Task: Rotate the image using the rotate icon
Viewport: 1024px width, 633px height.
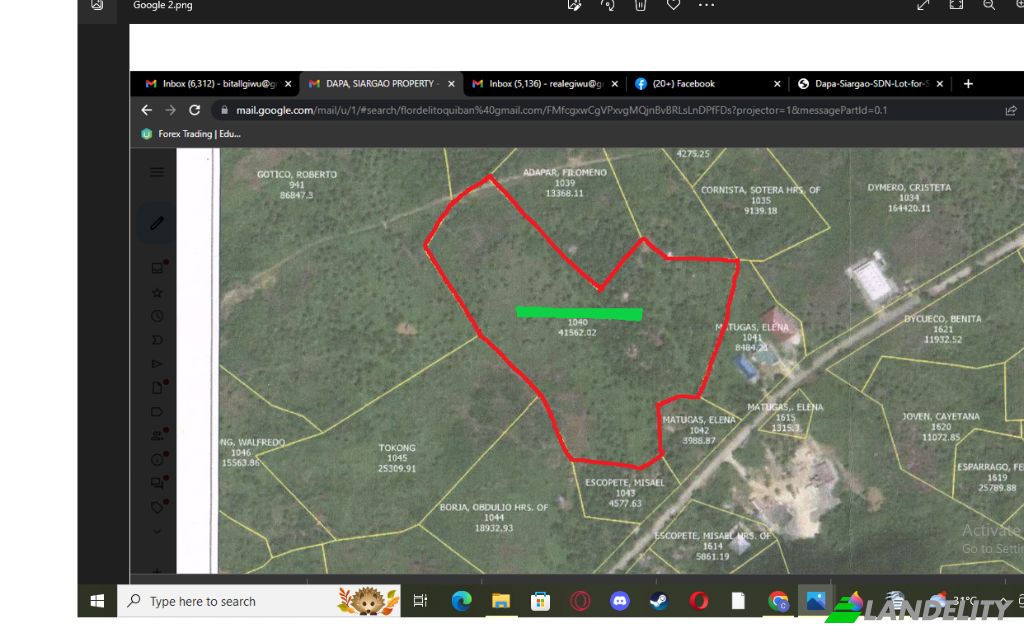Action: [x=607, y=5]
